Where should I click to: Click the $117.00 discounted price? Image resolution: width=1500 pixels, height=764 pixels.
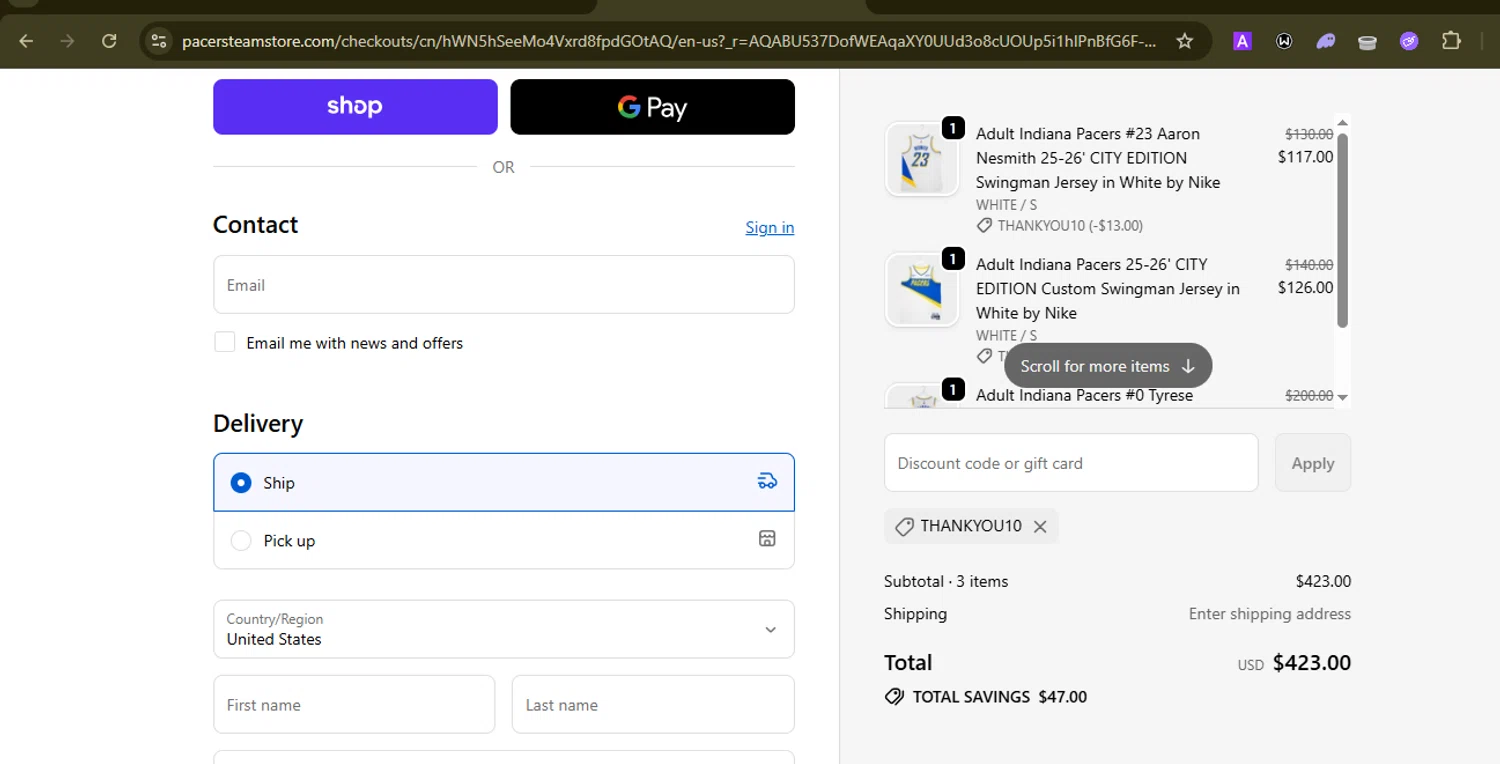point(1305,157)
